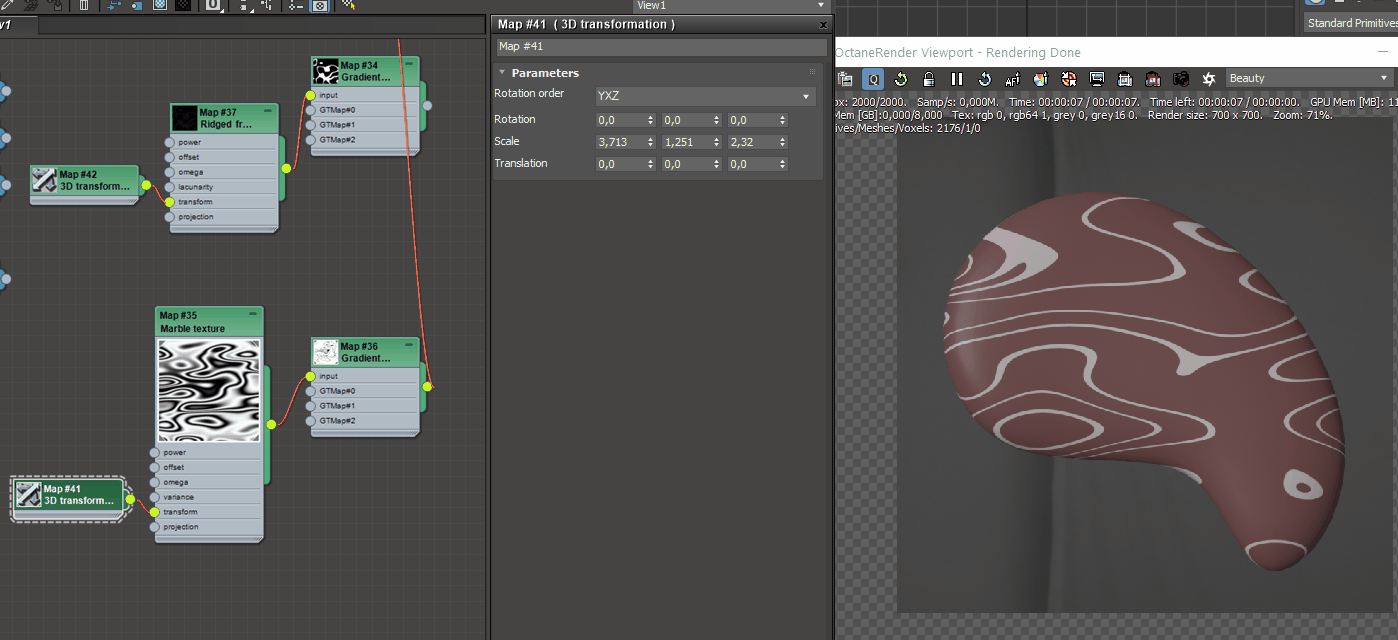Viewport: 1398px width, 640px height.
Task: Collapse the Map #35 Marble texture node
Action: pos(253,313)
